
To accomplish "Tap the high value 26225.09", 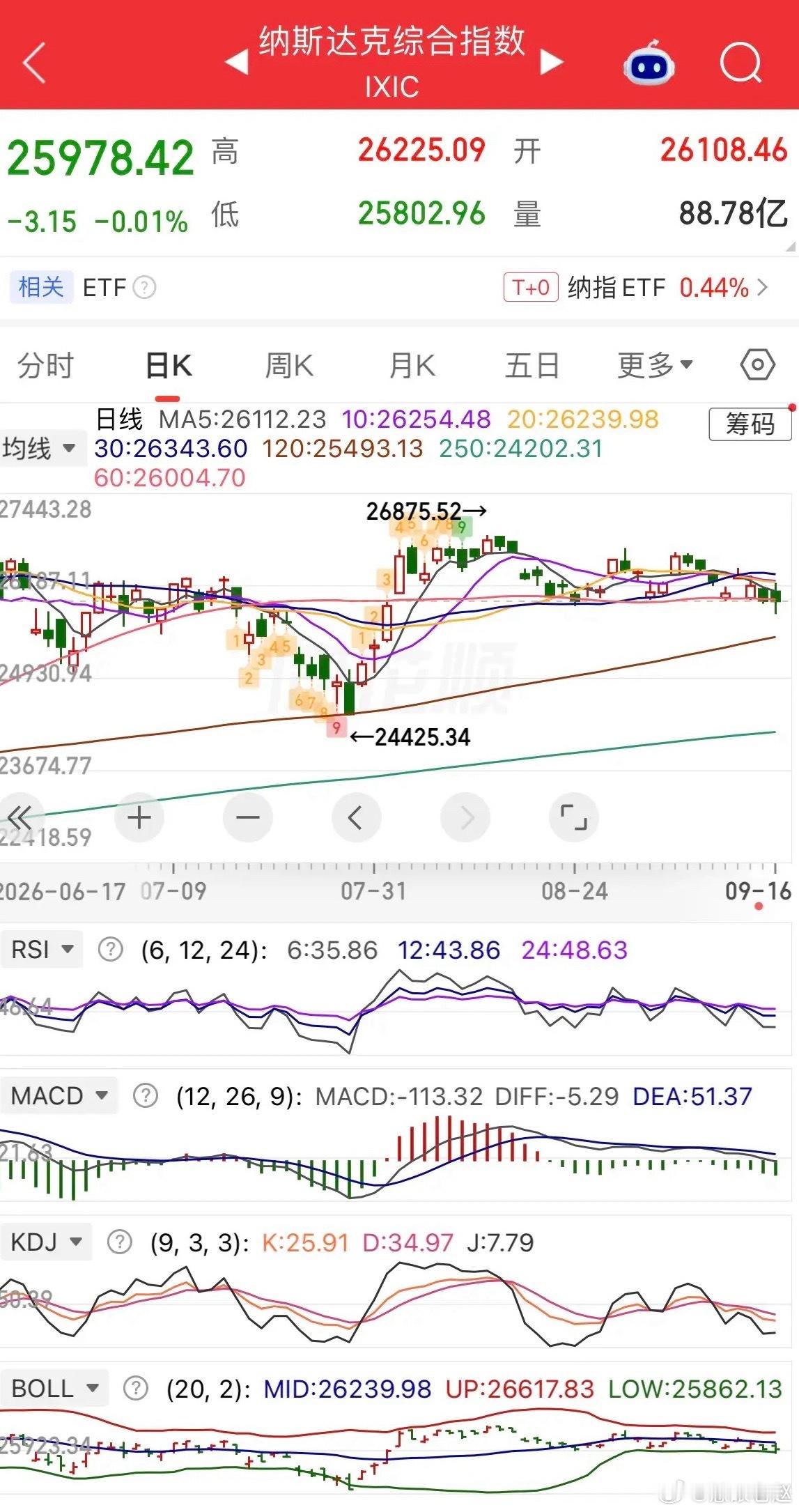I will tap(421, 150).
